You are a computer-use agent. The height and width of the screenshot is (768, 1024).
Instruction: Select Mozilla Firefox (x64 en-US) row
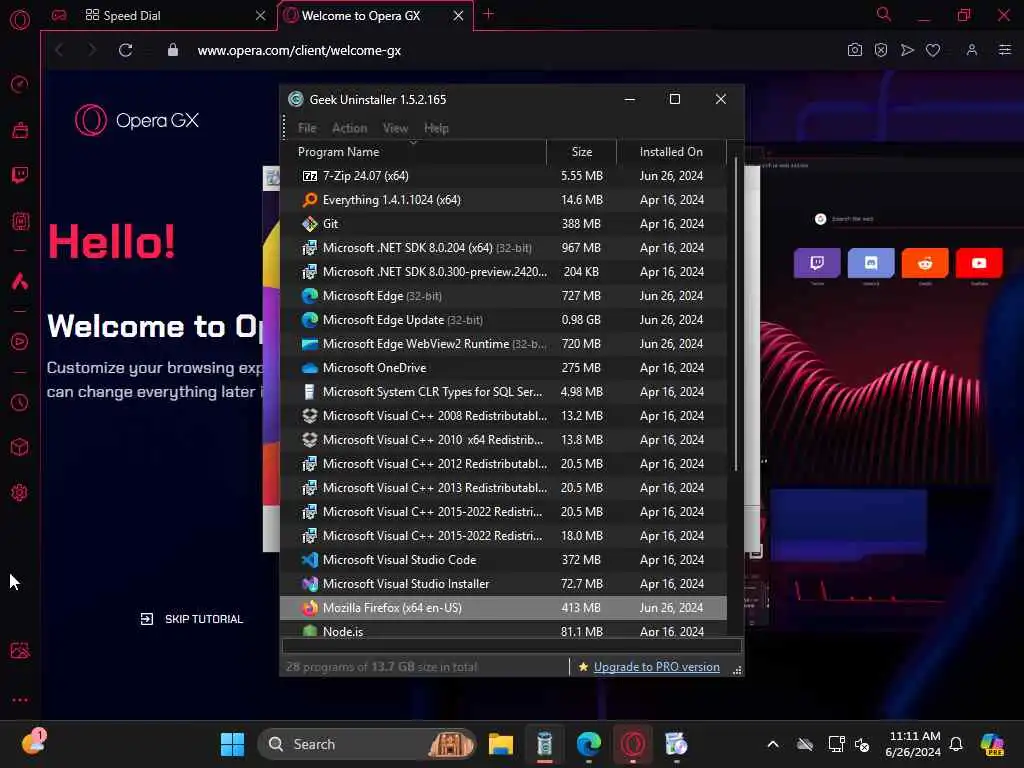(x=503, y=608)
